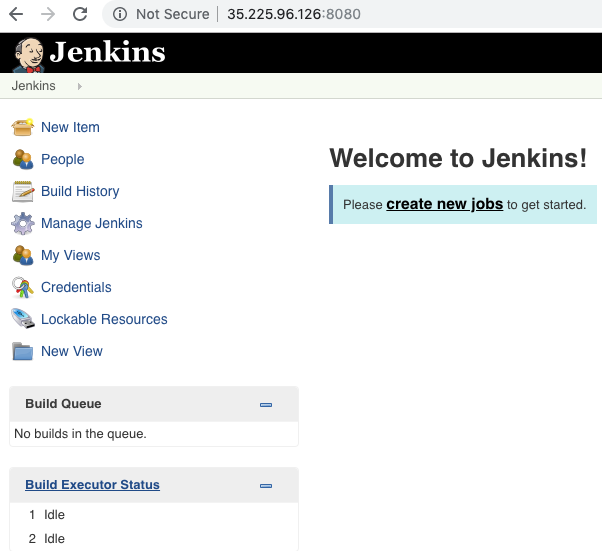Click the New View folder icon
602x551 pixels.
pyautogui.click(x=22, y=351)
